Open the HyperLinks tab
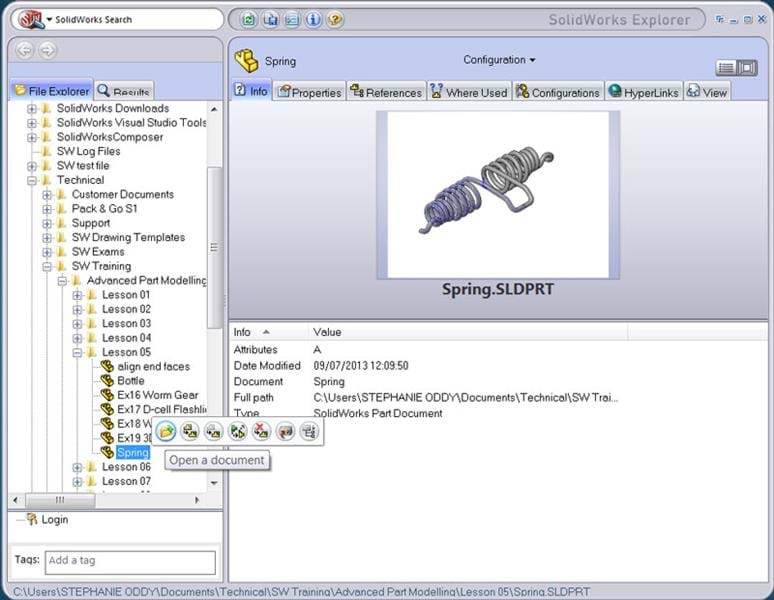 tap(644, 92)
